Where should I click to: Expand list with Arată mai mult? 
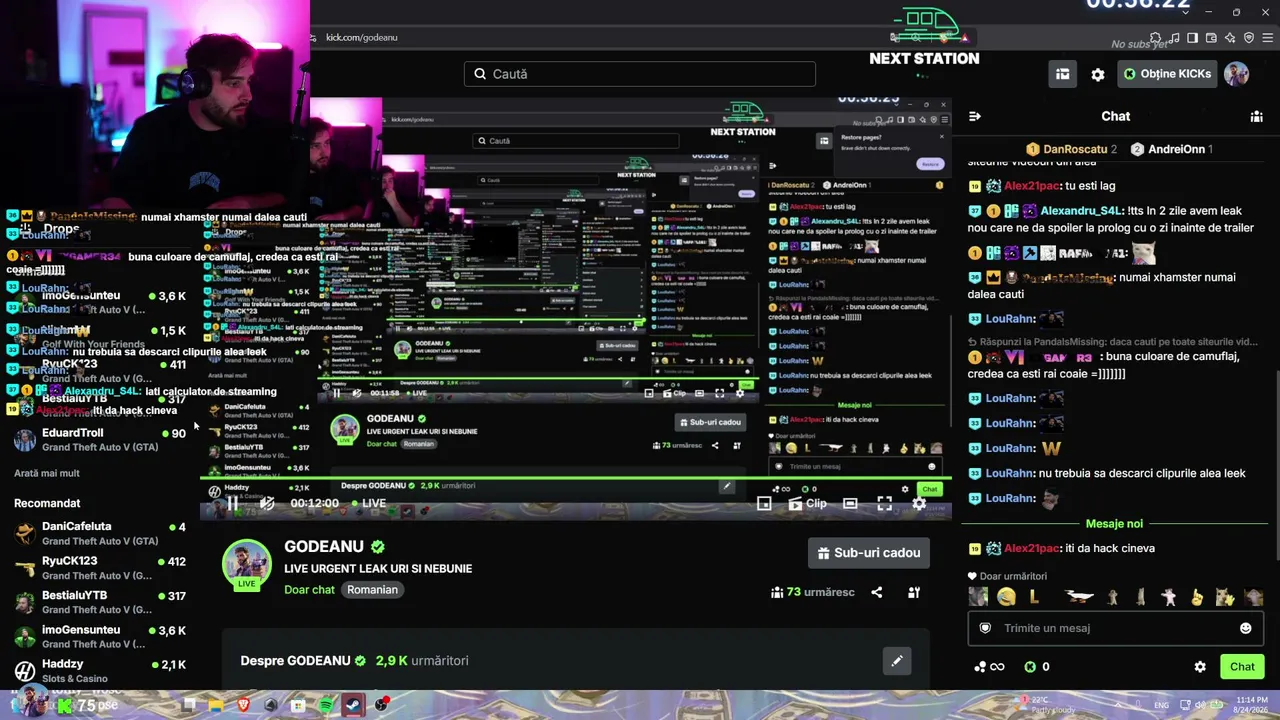(47, 473)
